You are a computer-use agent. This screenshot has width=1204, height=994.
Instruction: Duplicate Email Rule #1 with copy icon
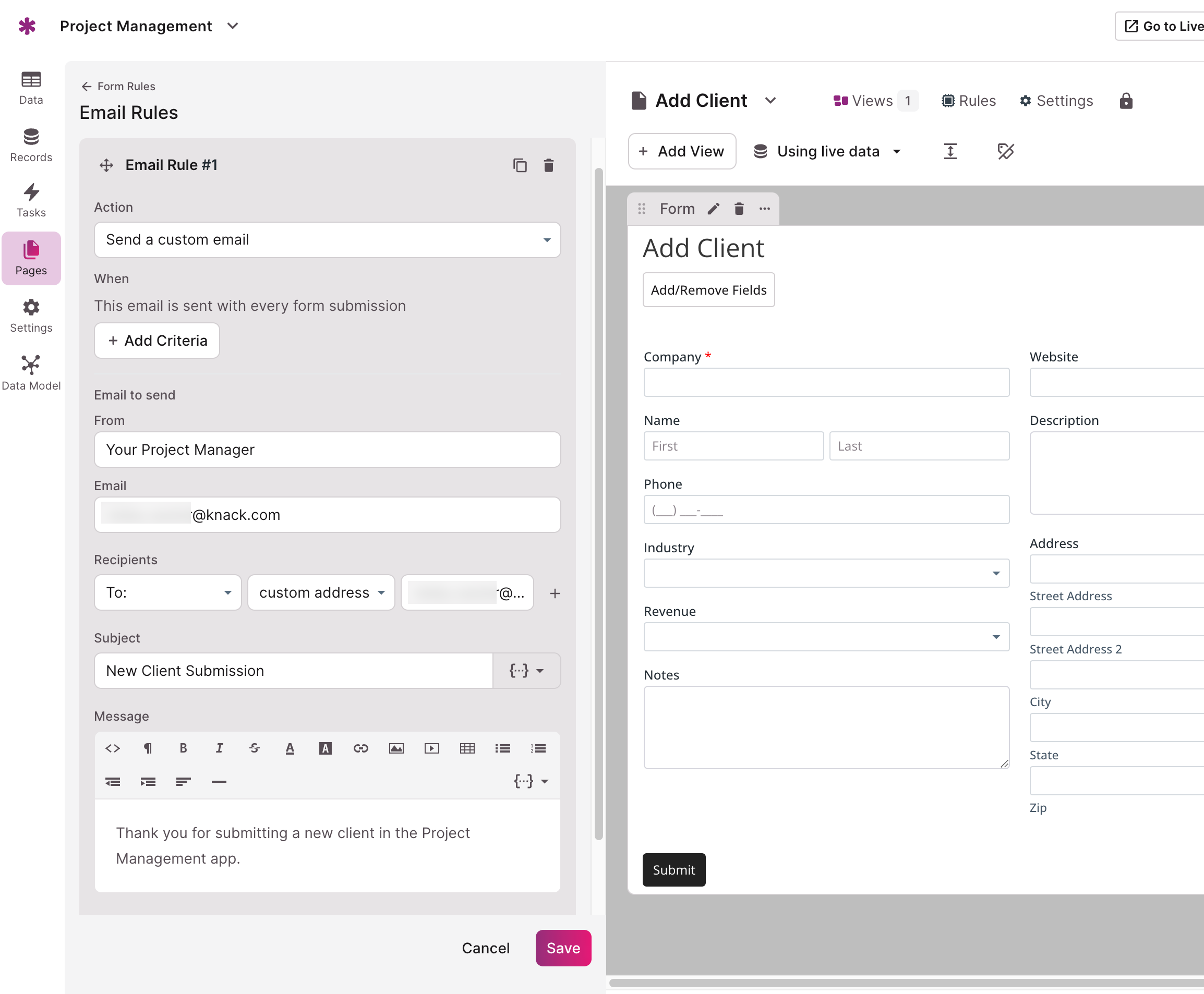point(520,165)
